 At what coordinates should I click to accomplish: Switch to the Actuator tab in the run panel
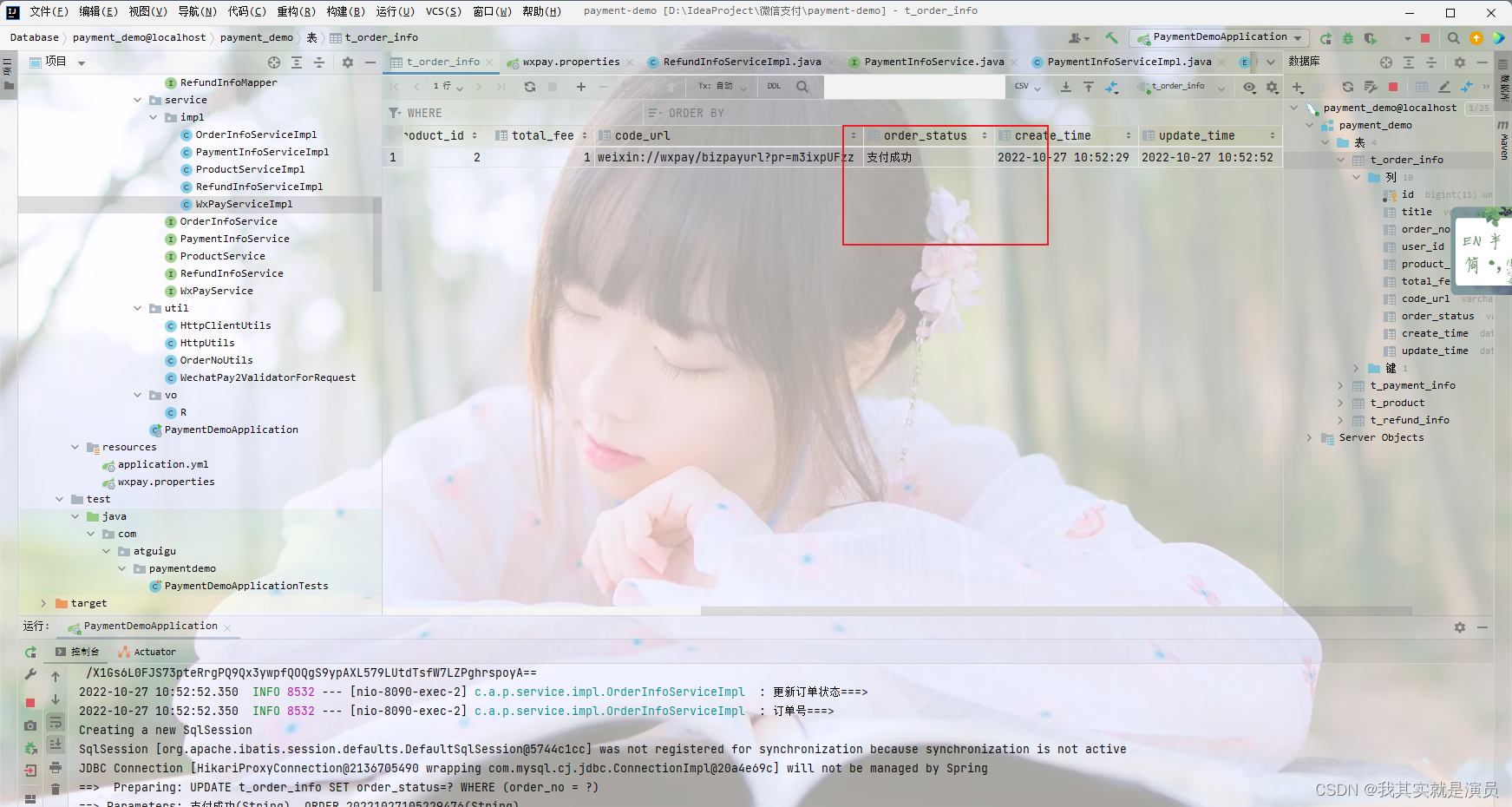147,652
